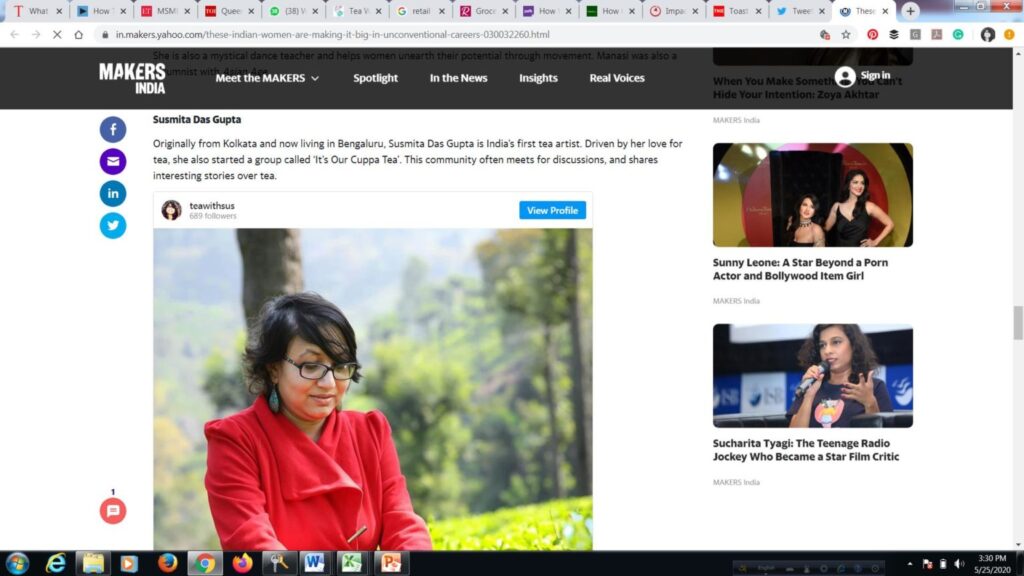Share the article via email icon
Screen dimensions: 1024x576
point(113,161)
